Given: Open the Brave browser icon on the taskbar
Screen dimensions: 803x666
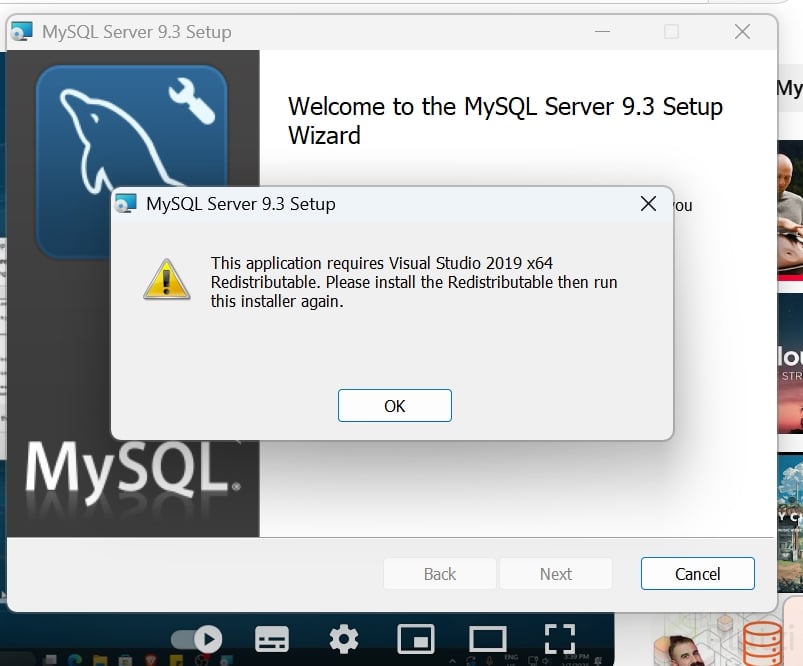Looking at the screenshot, I should [151, 660].
